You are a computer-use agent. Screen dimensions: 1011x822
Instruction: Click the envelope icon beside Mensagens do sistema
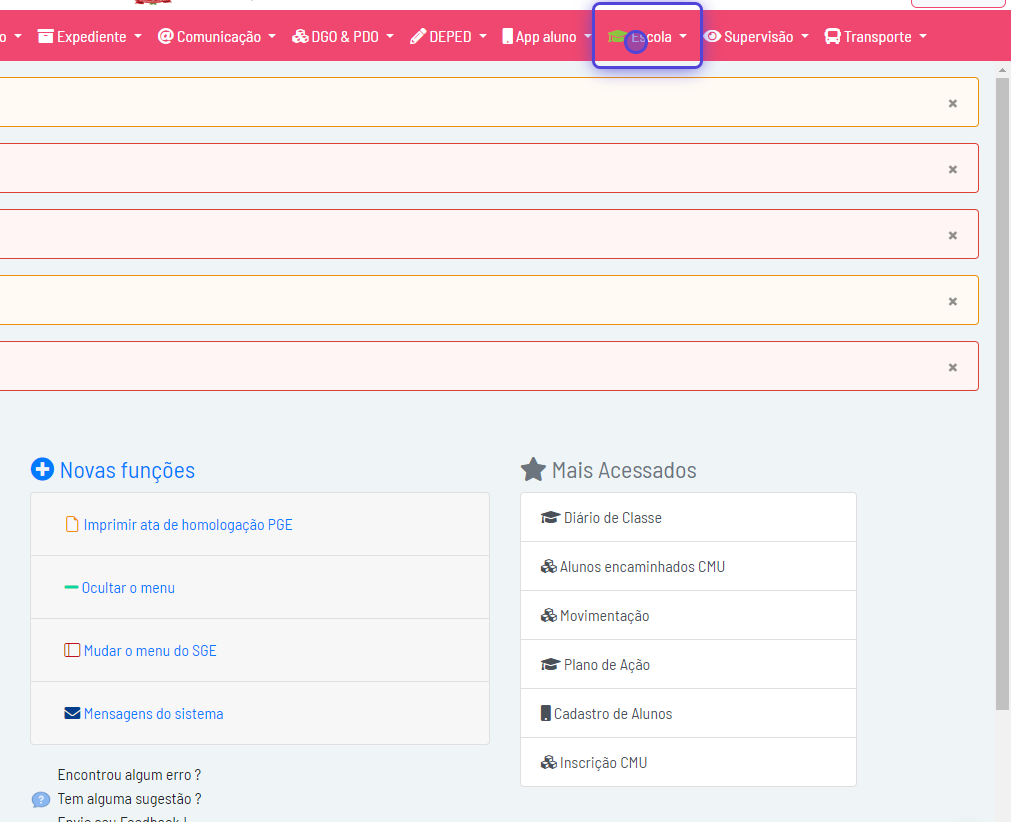72,713
